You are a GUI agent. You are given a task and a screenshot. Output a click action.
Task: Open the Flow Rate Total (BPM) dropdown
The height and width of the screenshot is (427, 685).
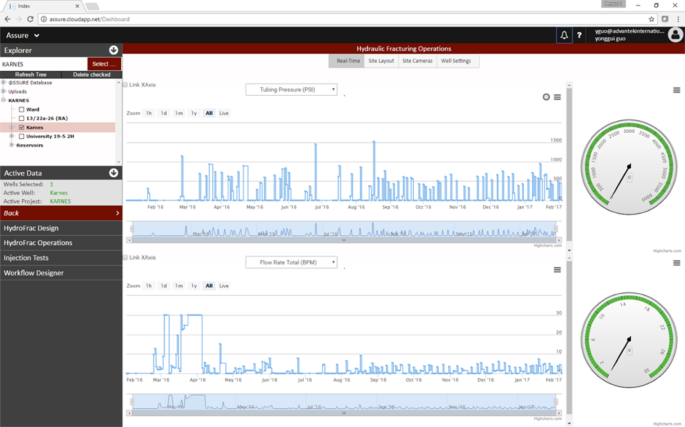(x=291, y=262)
